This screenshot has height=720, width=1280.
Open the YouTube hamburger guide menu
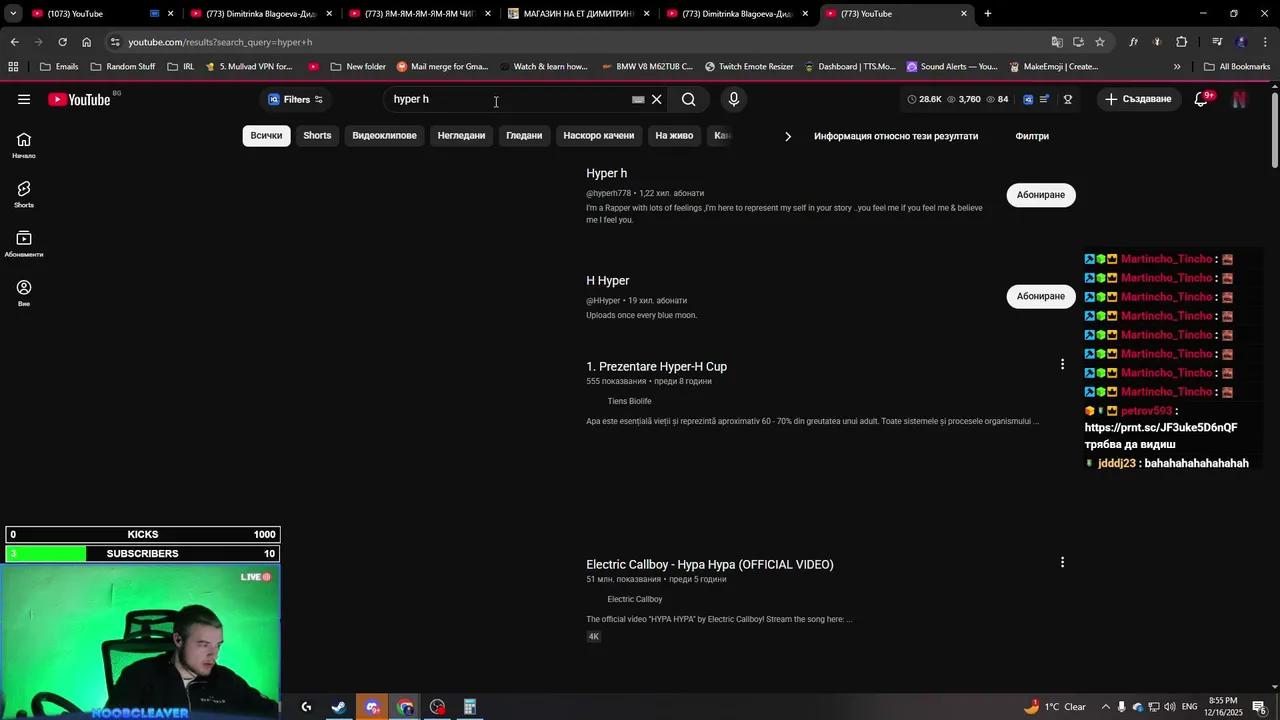coord(24,99)
